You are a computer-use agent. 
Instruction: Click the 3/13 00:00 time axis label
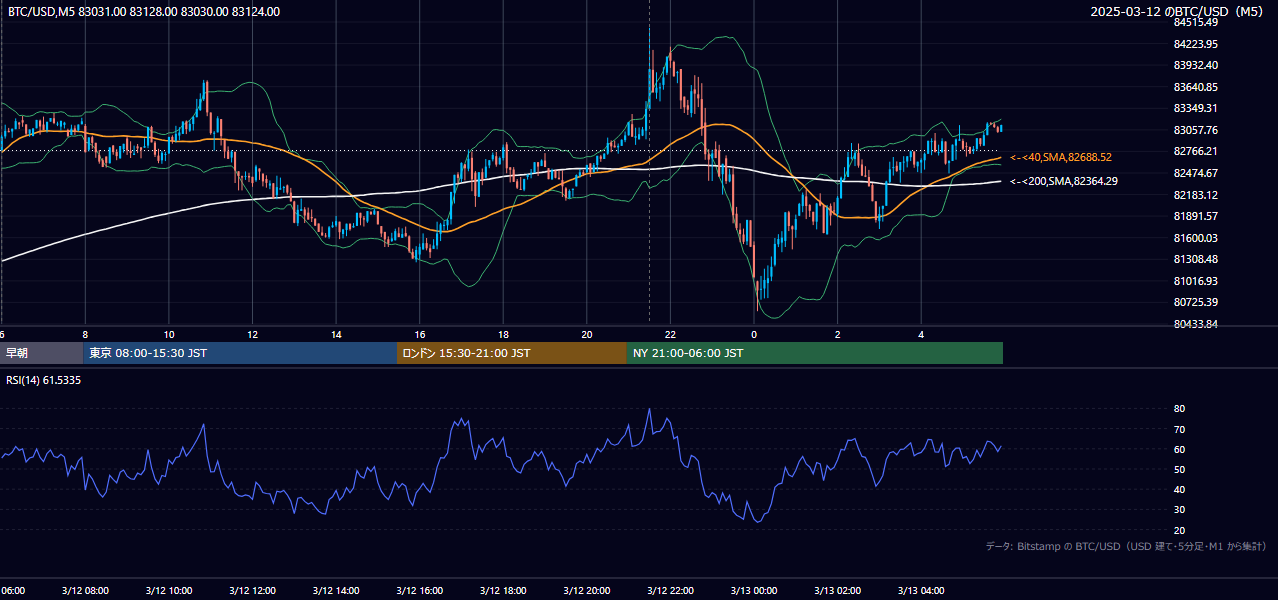tap(754, 591)
